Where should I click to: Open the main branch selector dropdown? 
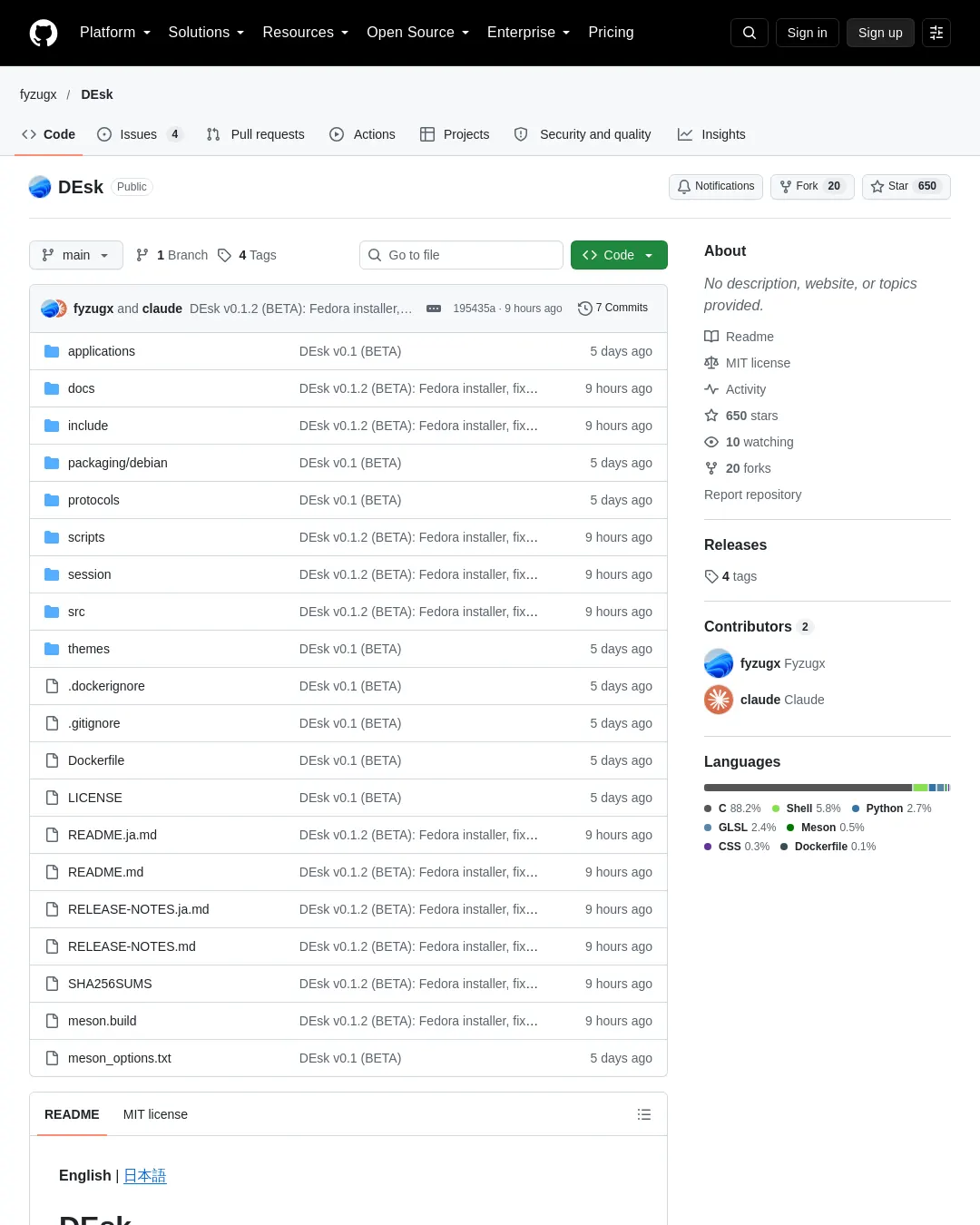tap(76, 255)
